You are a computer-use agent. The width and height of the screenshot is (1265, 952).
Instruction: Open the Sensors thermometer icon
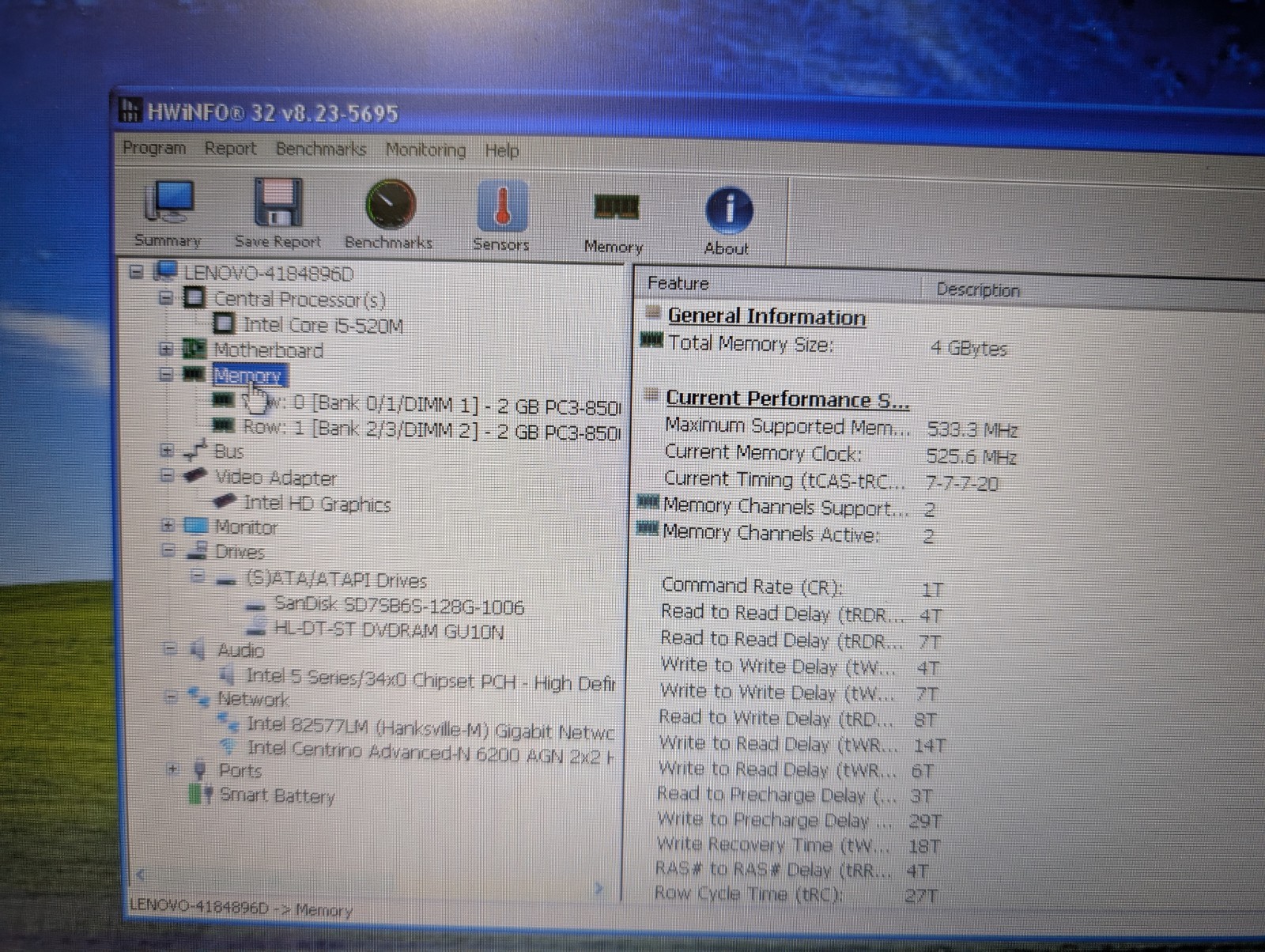click(x=501, y=205)
